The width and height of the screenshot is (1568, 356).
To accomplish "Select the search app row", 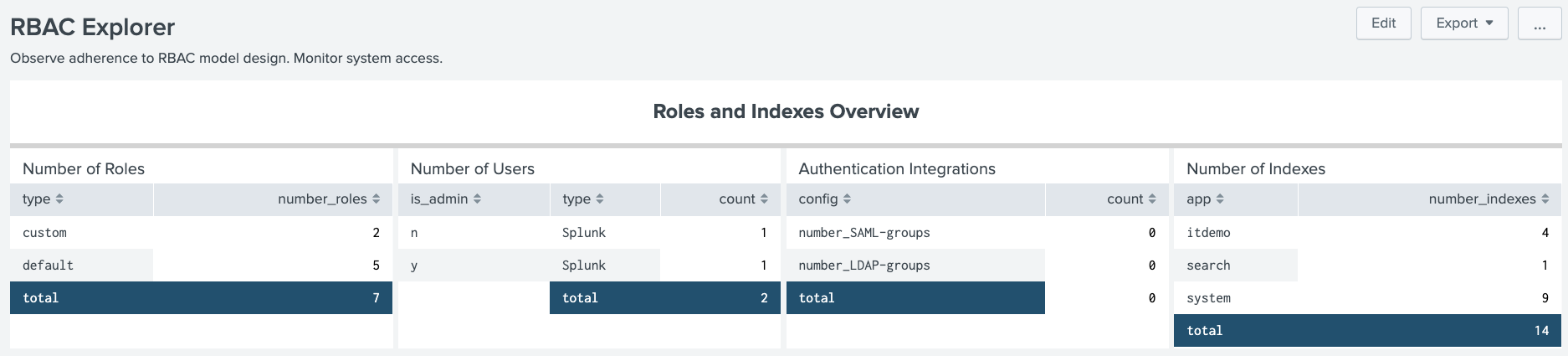I will pyautogui.click(x=1368, y=266).
